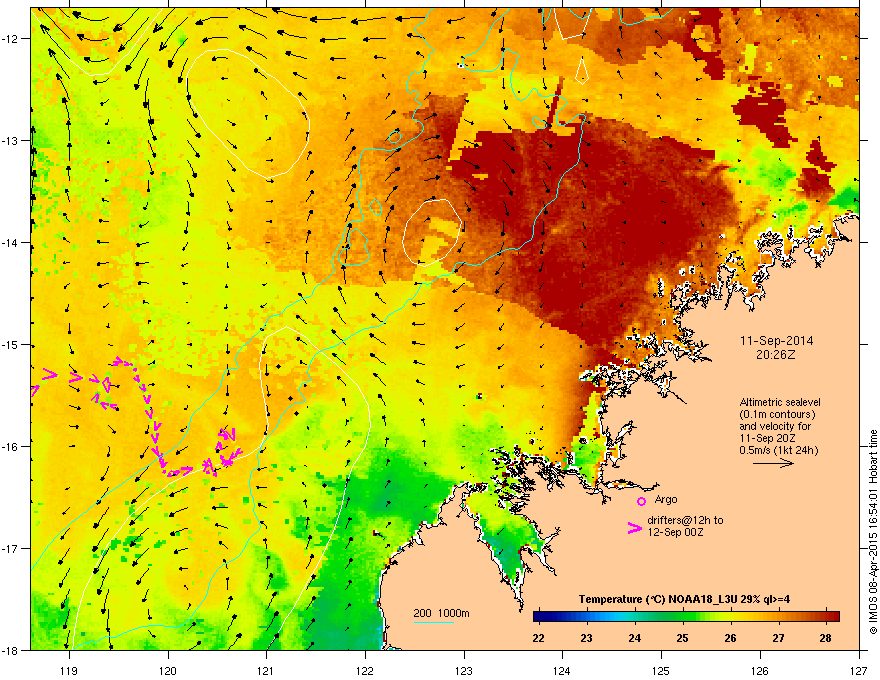
Task: Click the IMOS copyright timestamp text
Action: [x=873, y=532]
